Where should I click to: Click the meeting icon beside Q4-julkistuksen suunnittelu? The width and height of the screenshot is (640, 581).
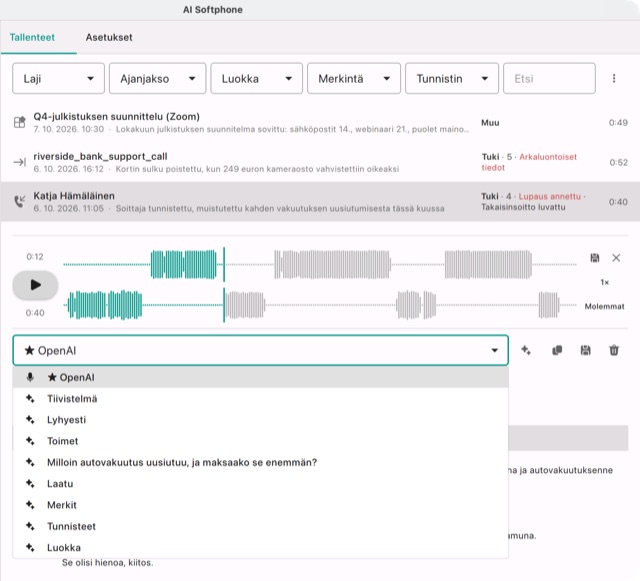pos(20,122)
